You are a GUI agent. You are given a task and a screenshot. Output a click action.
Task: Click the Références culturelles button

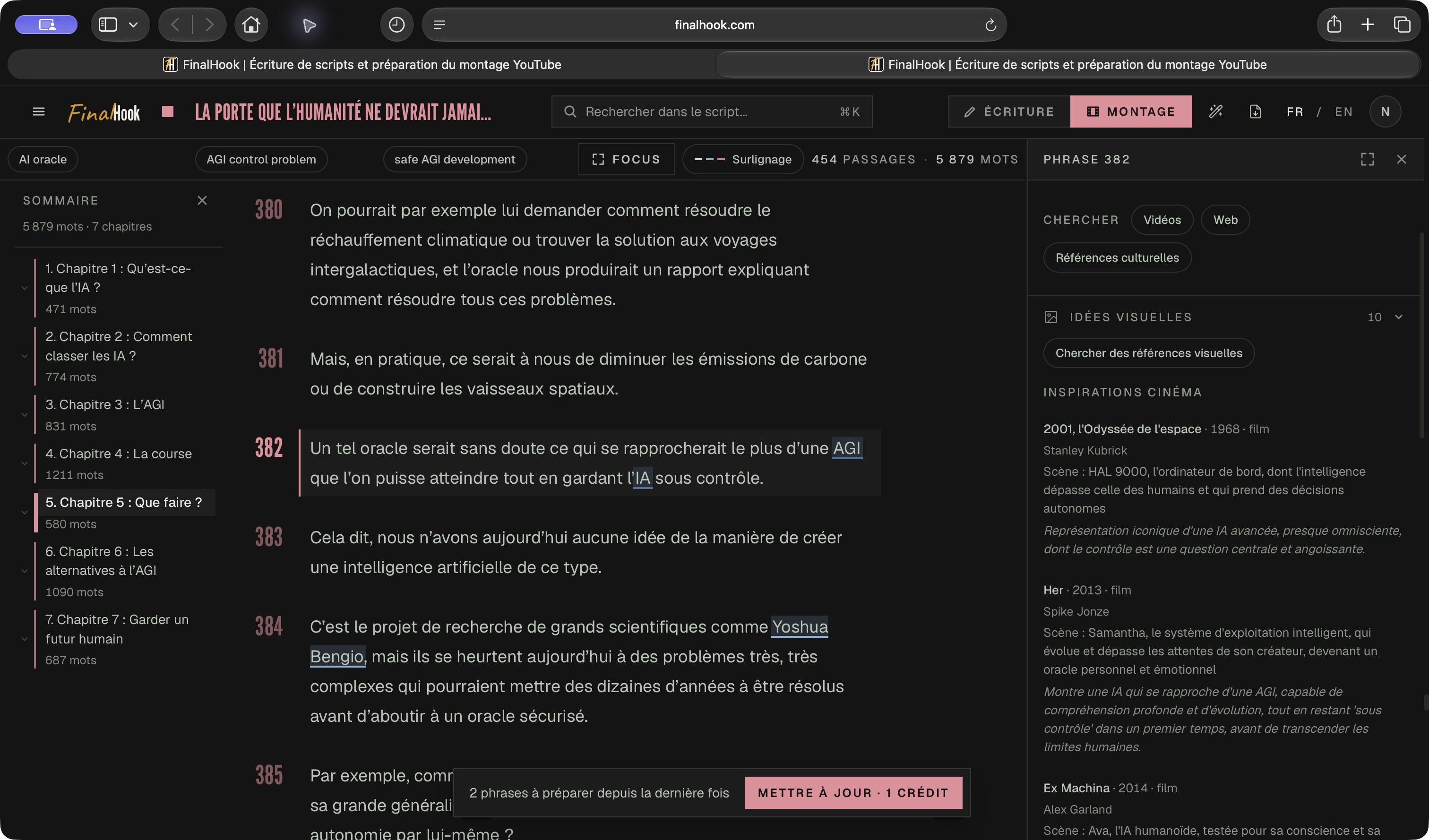tap(1117, 258)
